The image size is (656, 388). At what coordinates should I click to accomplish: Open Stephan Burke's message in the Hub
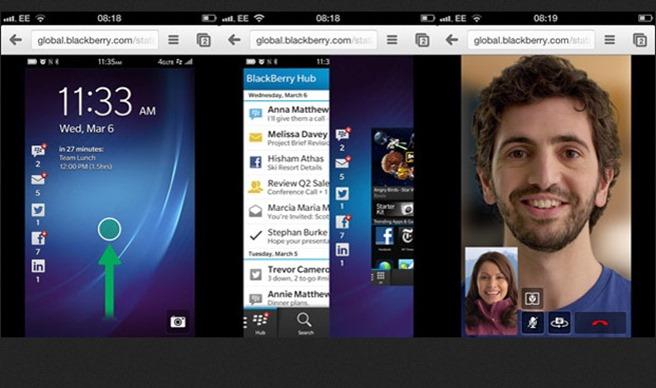point(286,236)
